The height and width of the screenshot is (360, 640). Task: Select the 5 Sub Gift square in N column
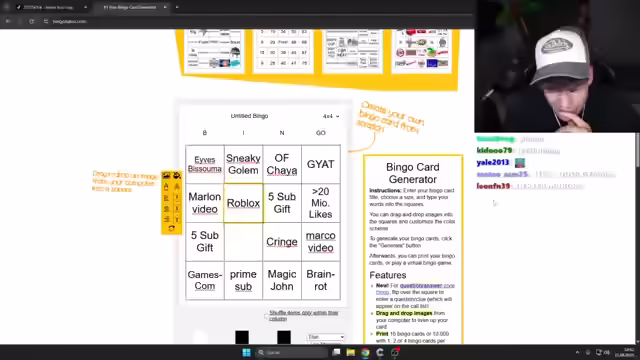(282, 203)
